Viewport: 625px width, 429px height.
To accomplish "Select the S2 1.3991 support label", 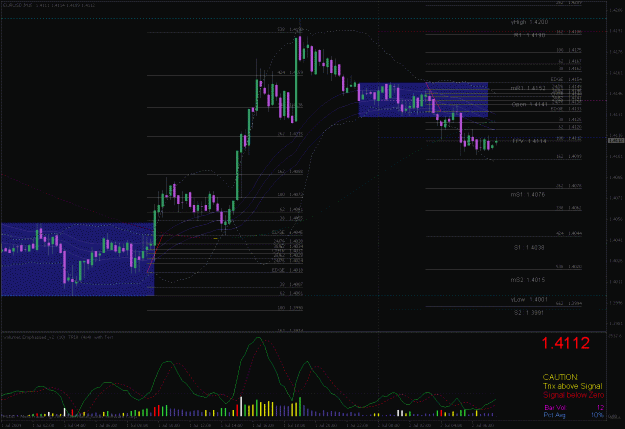I will [x=529, y=313].
